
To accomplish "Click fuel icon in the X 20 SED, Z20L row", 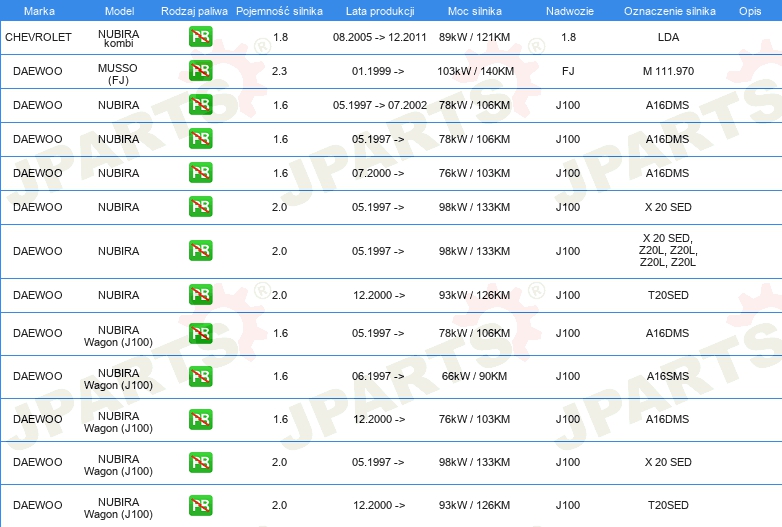I will 200,251.
